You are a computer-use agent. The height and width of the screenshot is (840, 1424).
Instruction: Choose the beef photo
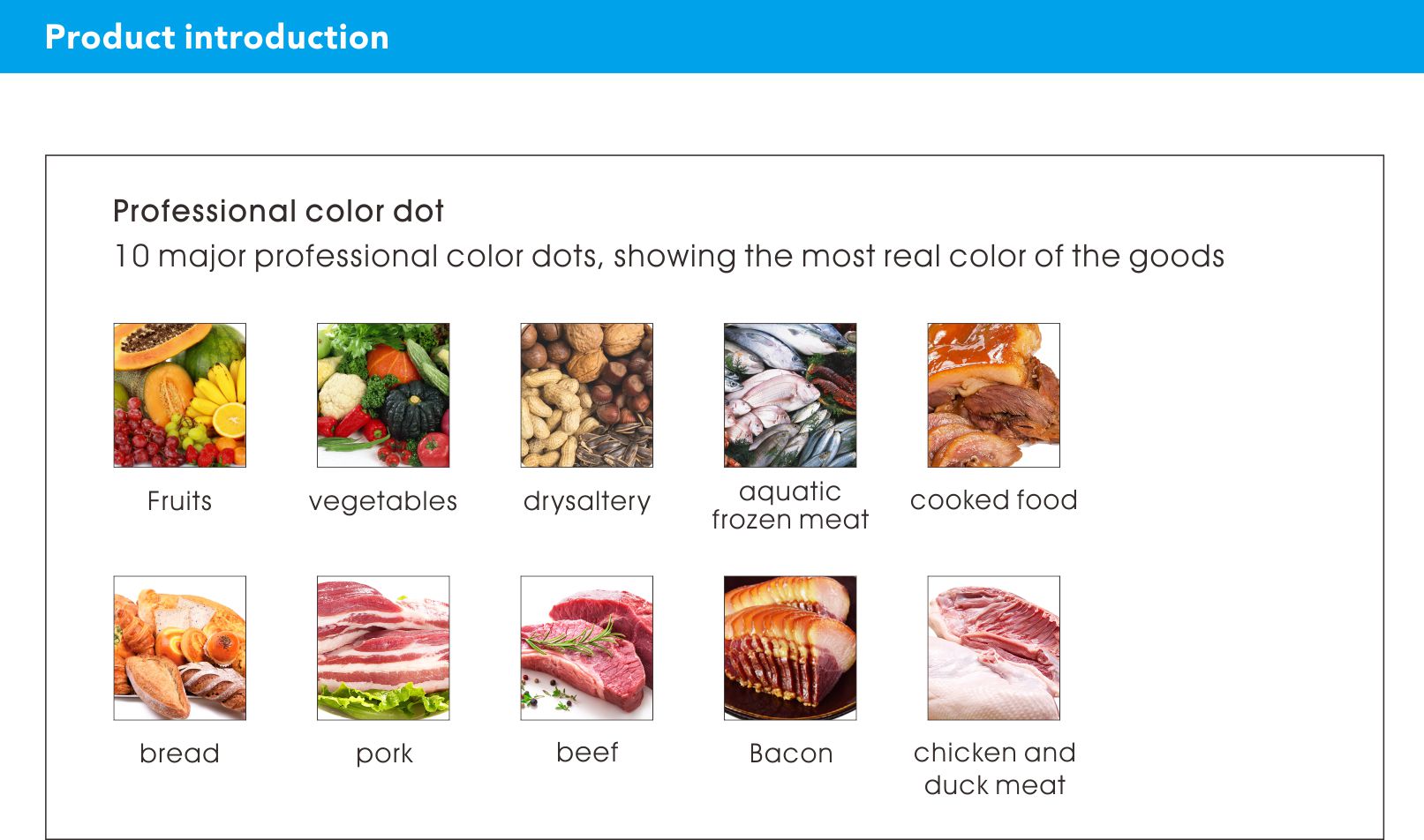(x=587, y=649)
